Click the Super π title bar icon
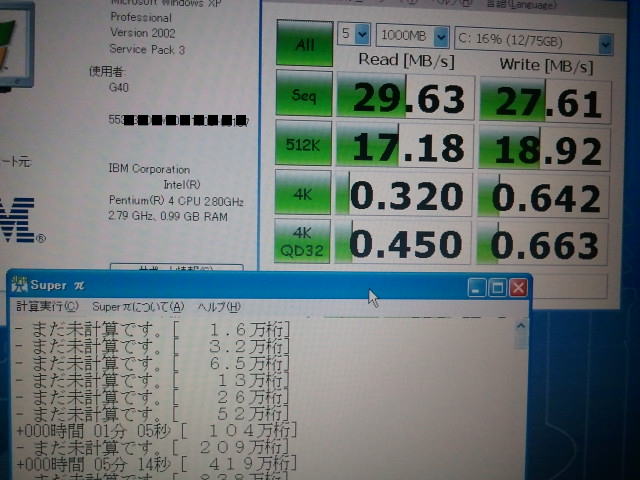Viewport: 640px width, 480px height. 19,284
